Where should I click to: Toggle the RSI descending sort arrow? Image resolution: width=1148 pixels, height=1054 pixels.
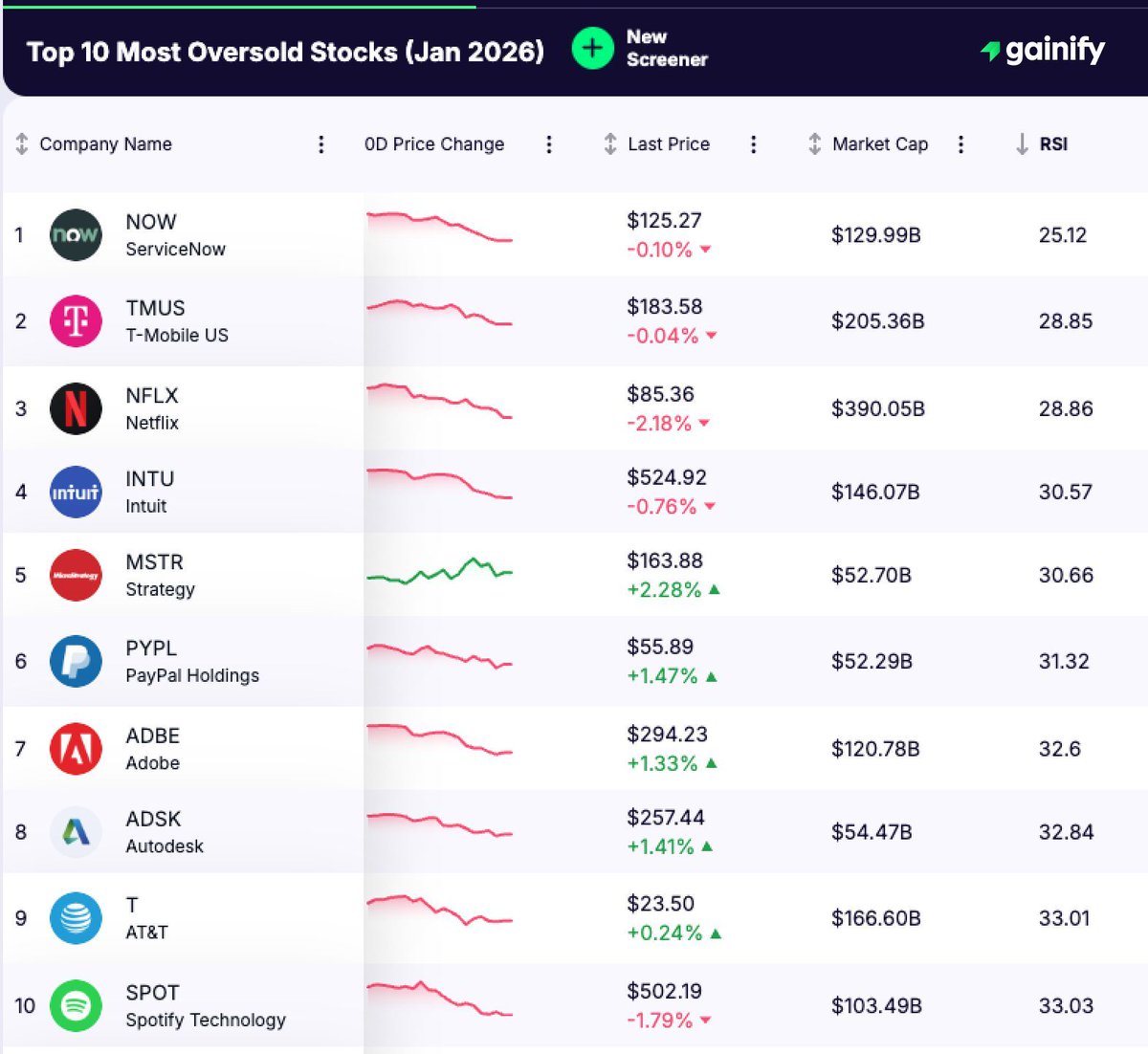click(x=1022, y=144)
